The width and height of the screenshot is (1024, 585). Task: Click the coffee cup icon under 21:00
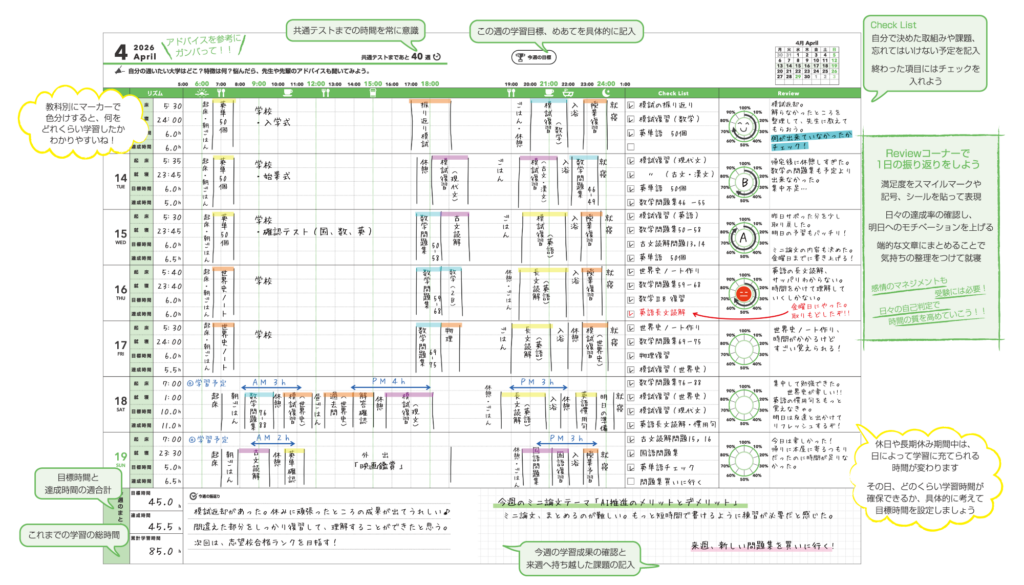(x=547, y=93)
